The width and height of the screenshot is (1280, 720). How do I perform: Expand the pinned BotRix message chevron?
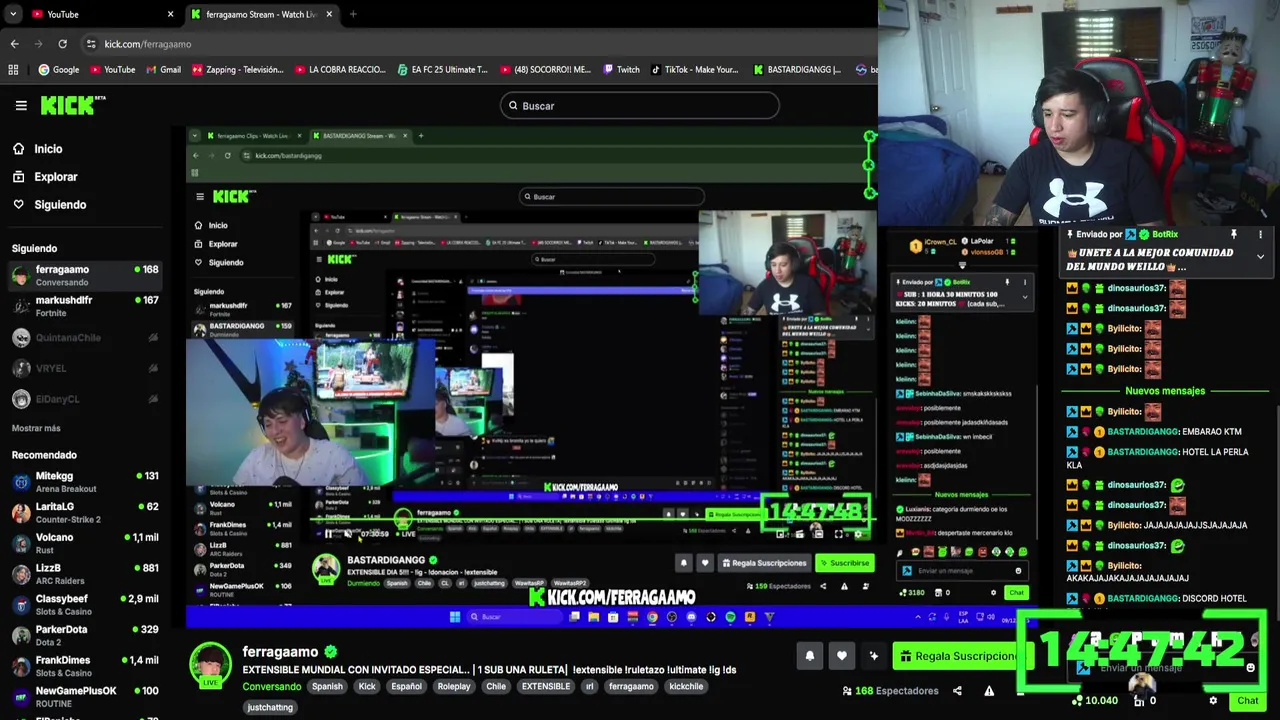pos(1260,257)
